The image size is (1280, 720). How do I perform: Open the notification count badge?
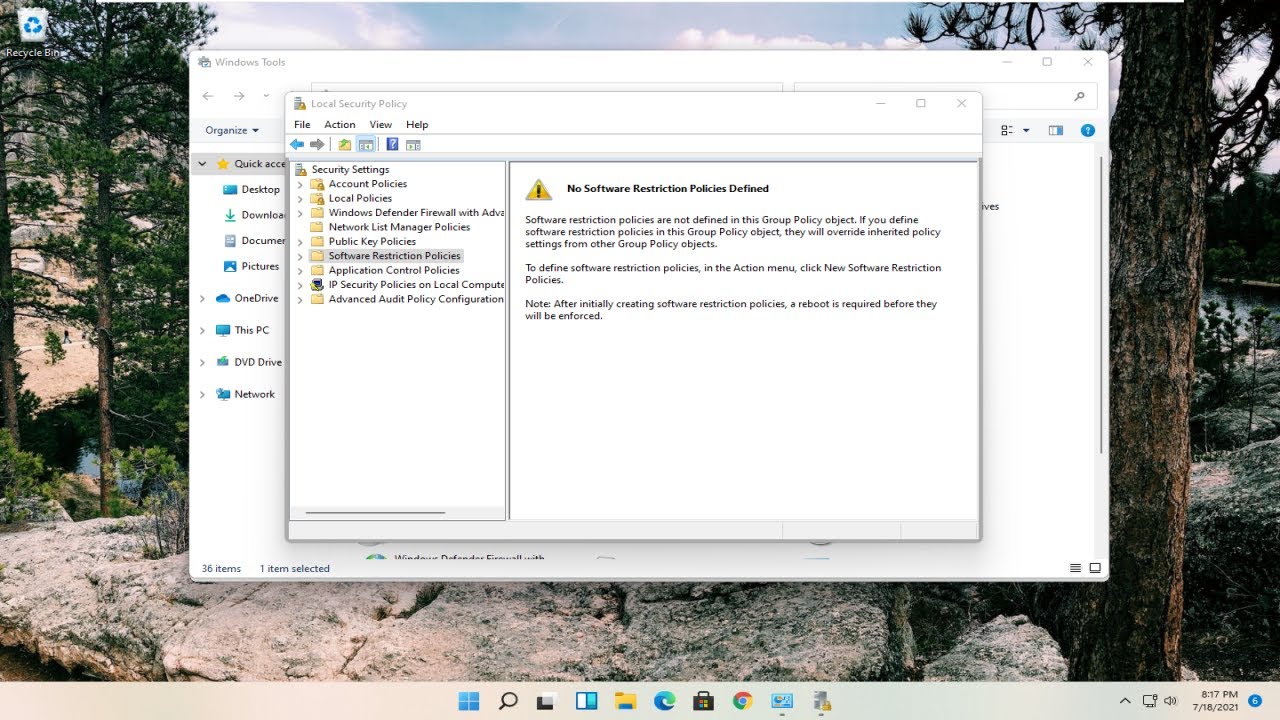point(1255,701)
